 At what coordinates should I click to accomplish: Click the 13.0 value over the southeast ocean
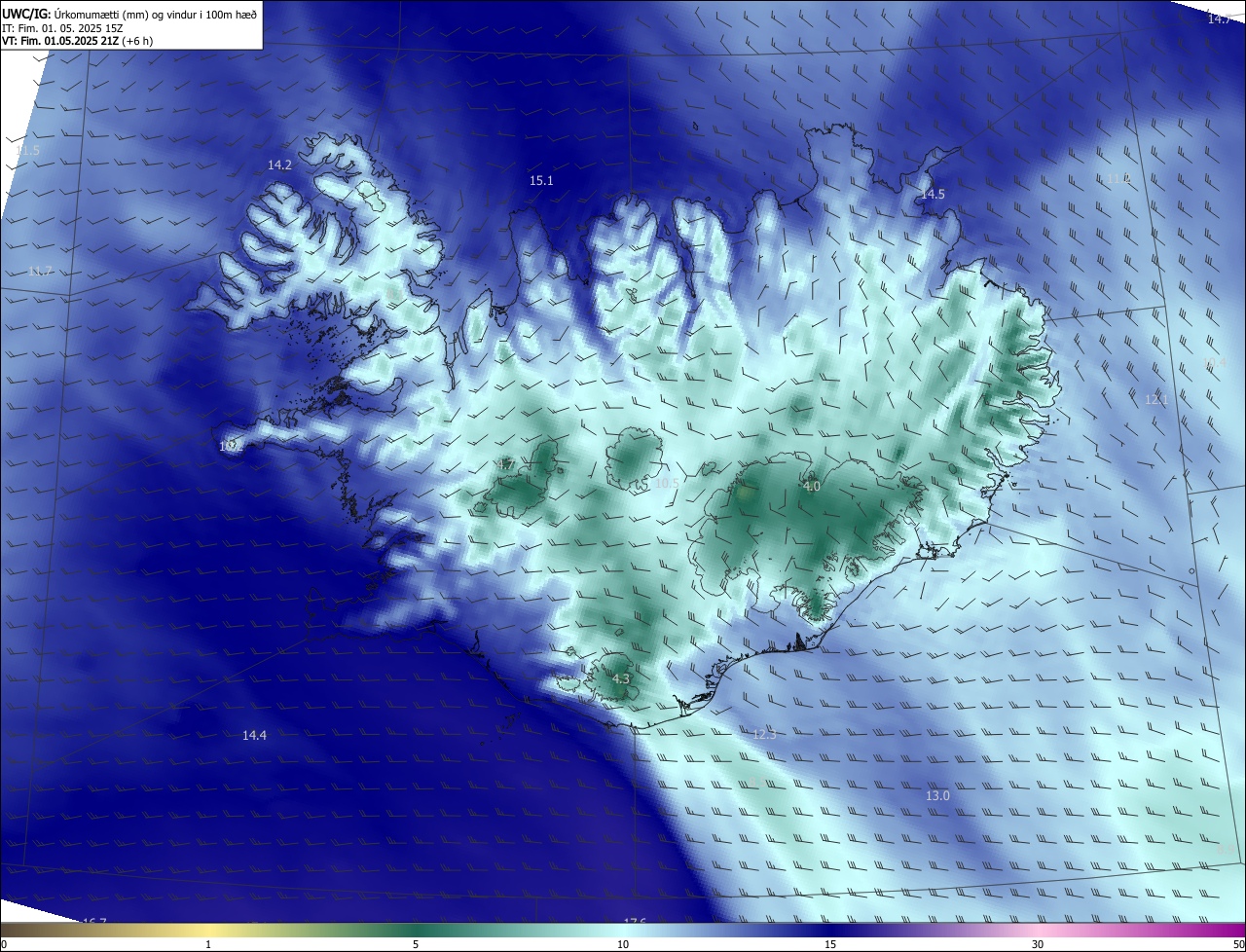click(937, 796)
